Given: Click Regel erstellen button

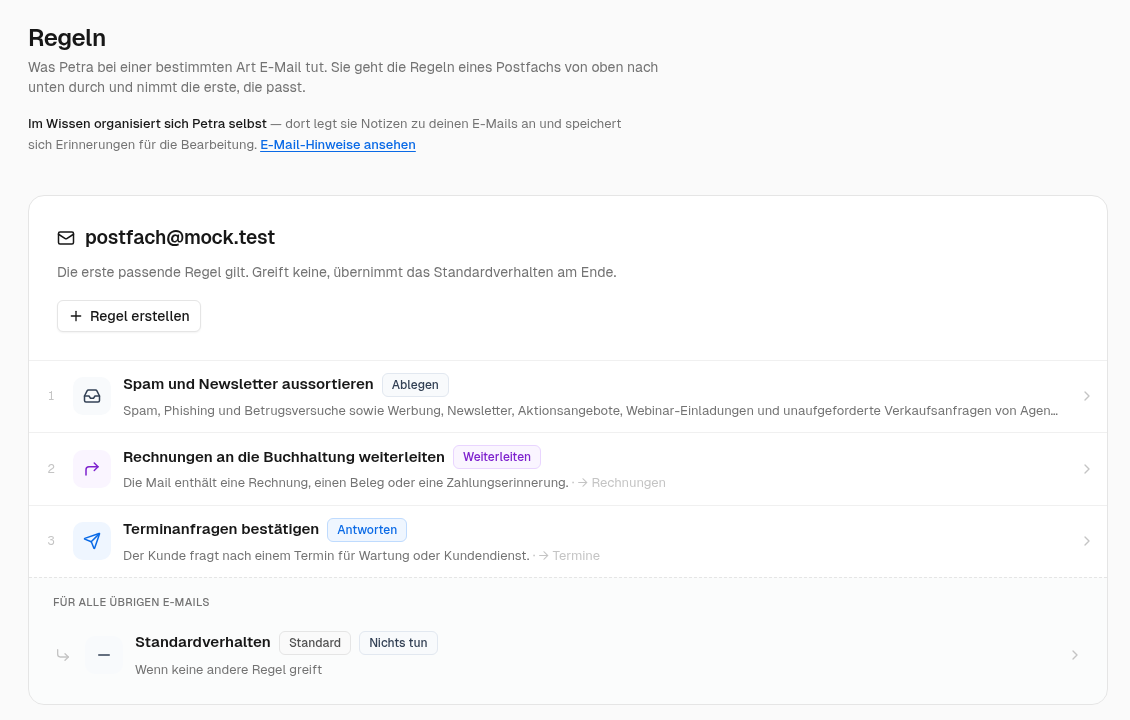Looking at the screenshot, I should (129, 316).
